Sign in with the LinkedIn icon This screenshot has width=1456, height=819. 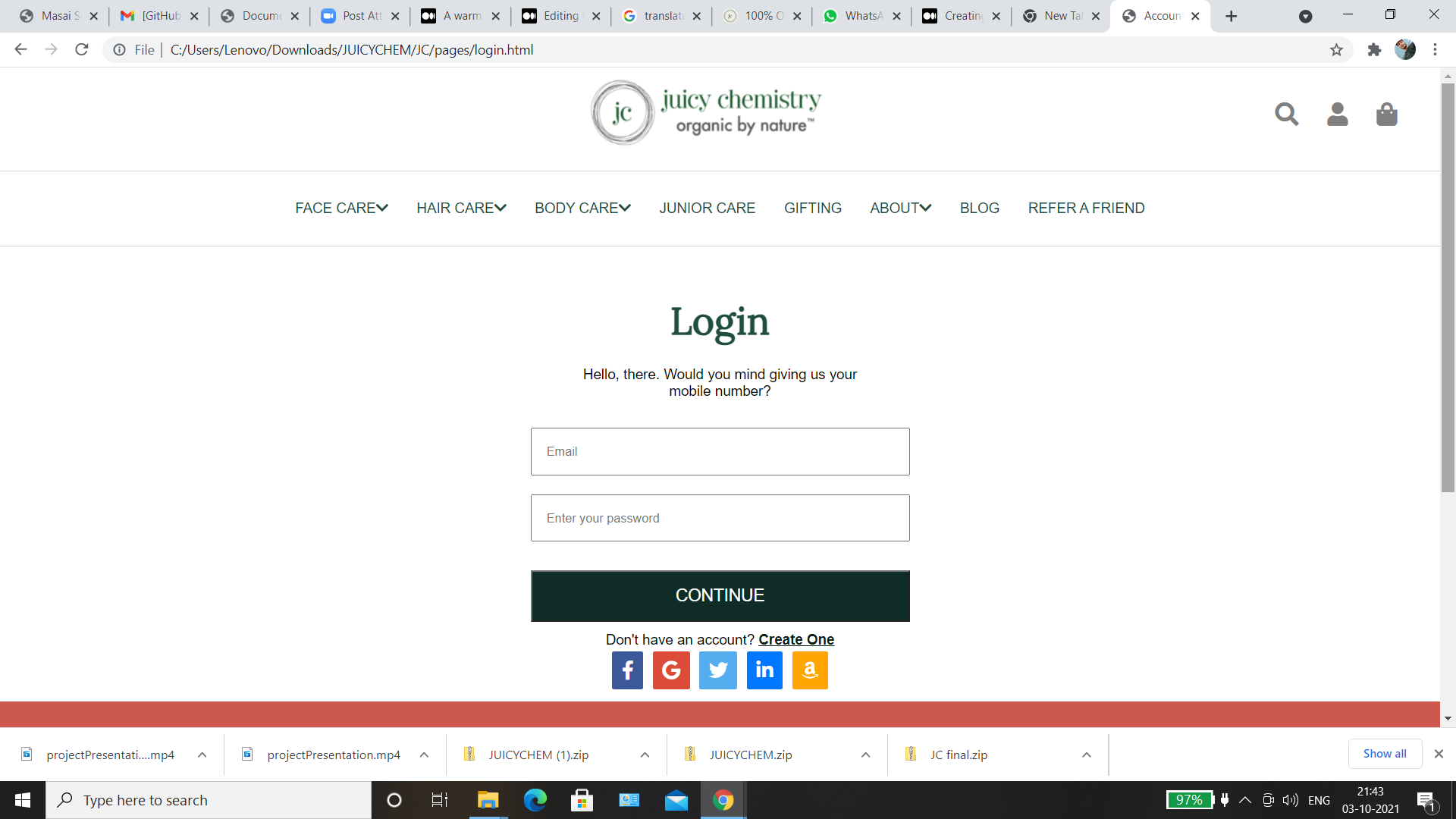click(x=764, y=670)
